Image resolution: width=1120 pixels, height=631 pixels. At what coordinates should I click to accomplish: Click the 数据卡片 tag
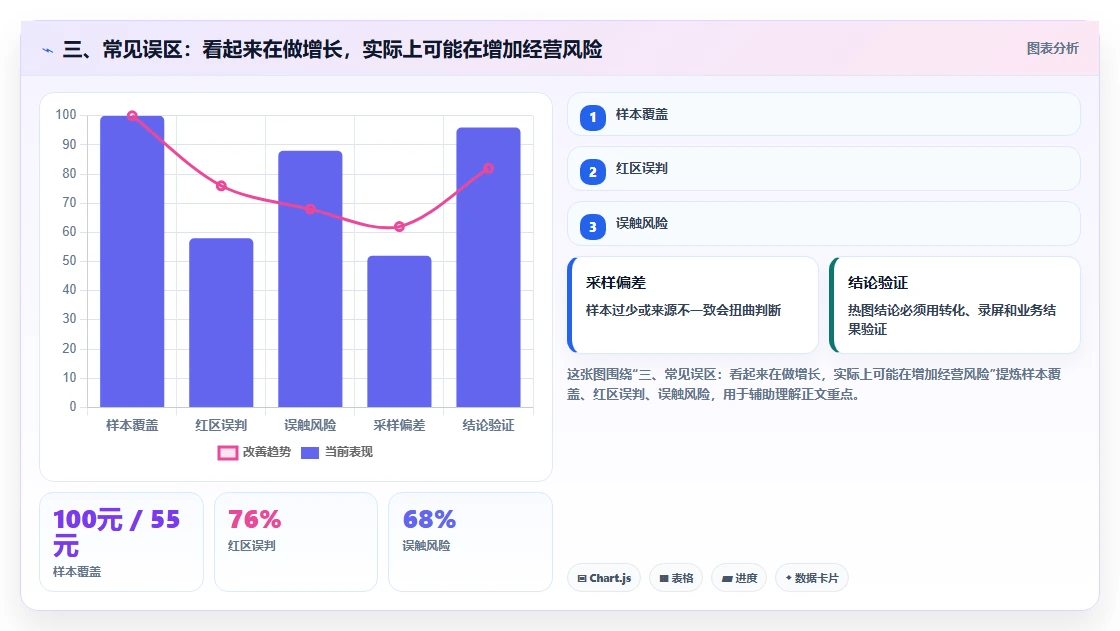(x=812, y=578)
